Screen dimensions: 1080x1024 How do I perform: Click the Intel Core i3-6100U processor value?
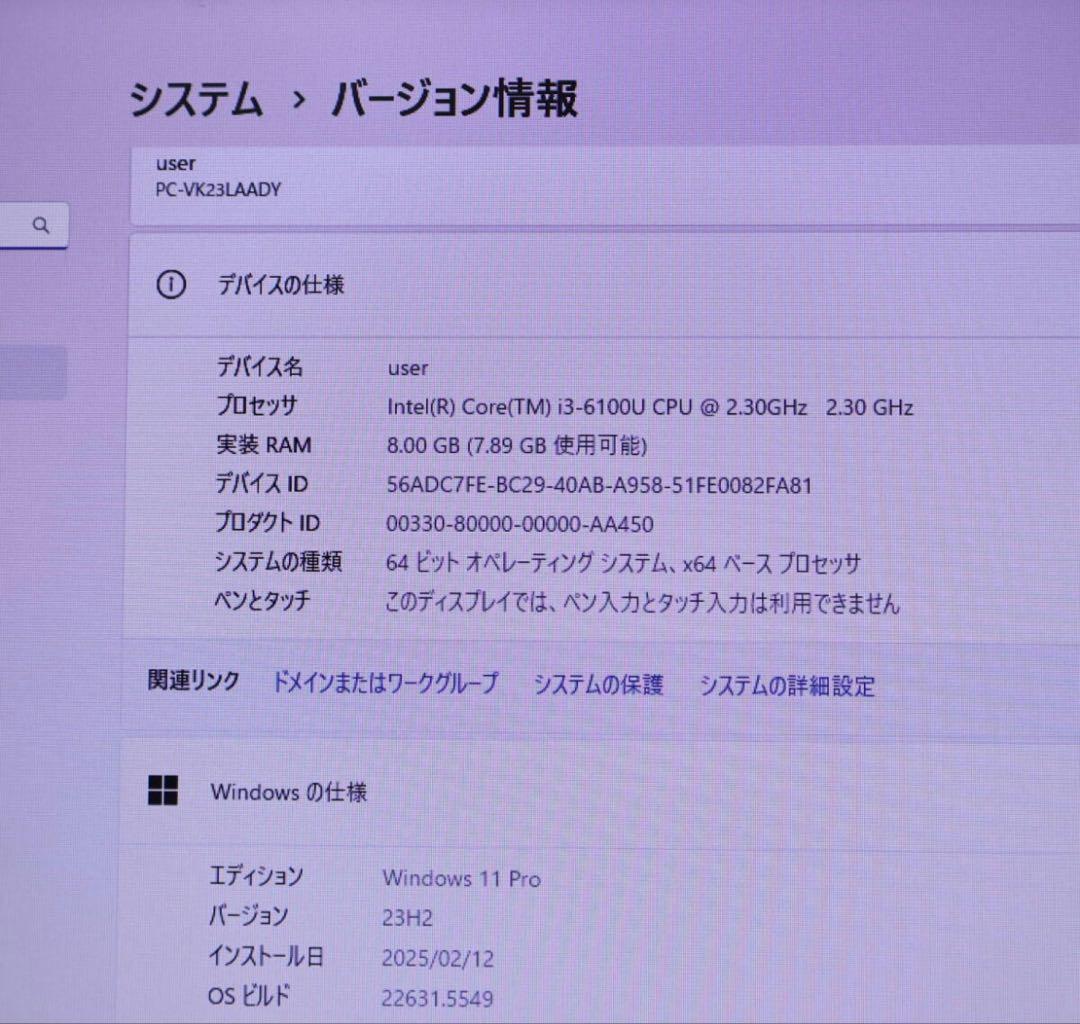point(650,407)
